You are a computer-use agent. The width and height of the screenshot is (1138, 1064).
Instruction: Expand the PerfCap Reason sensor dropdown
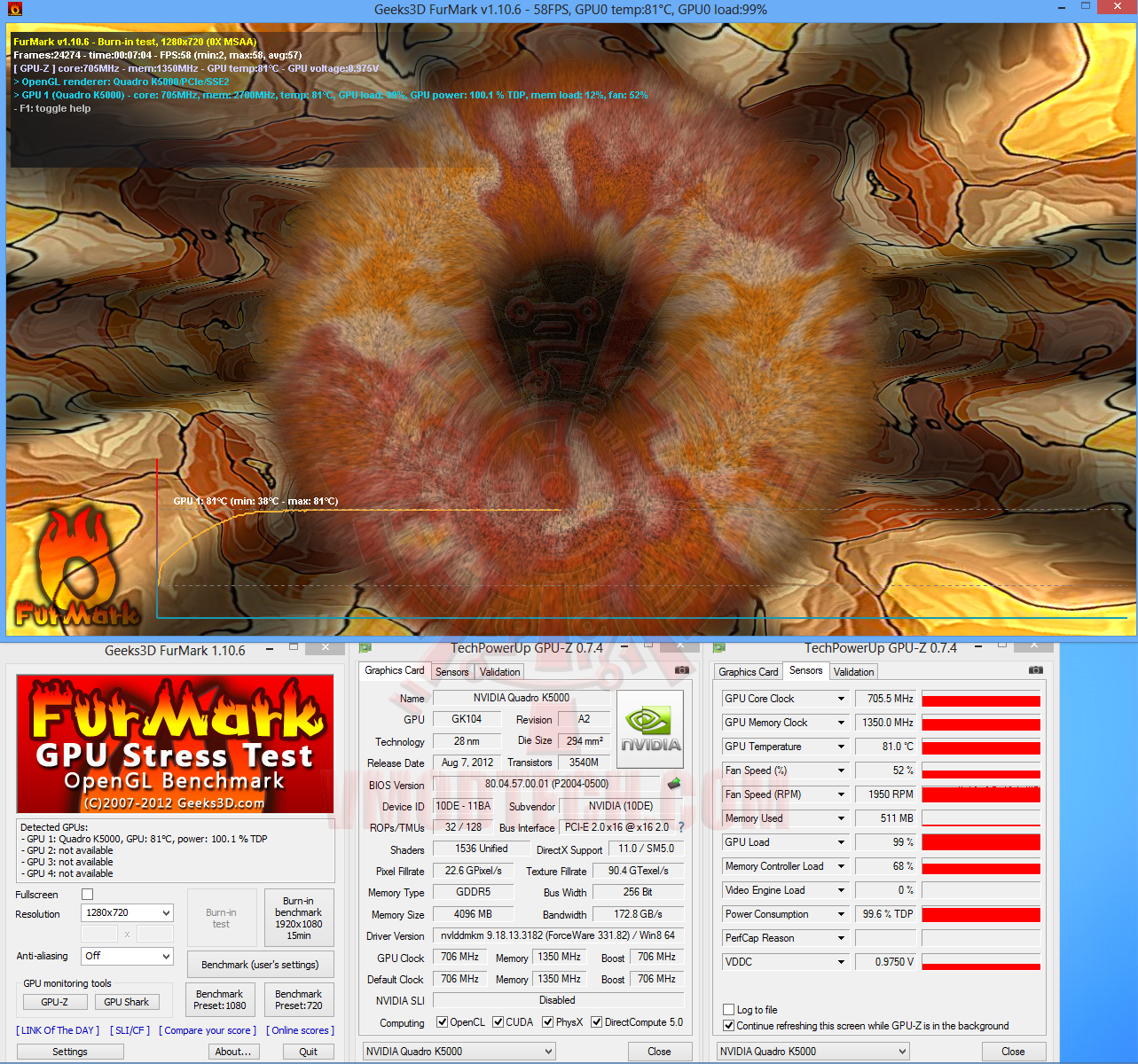coord(841,938)
